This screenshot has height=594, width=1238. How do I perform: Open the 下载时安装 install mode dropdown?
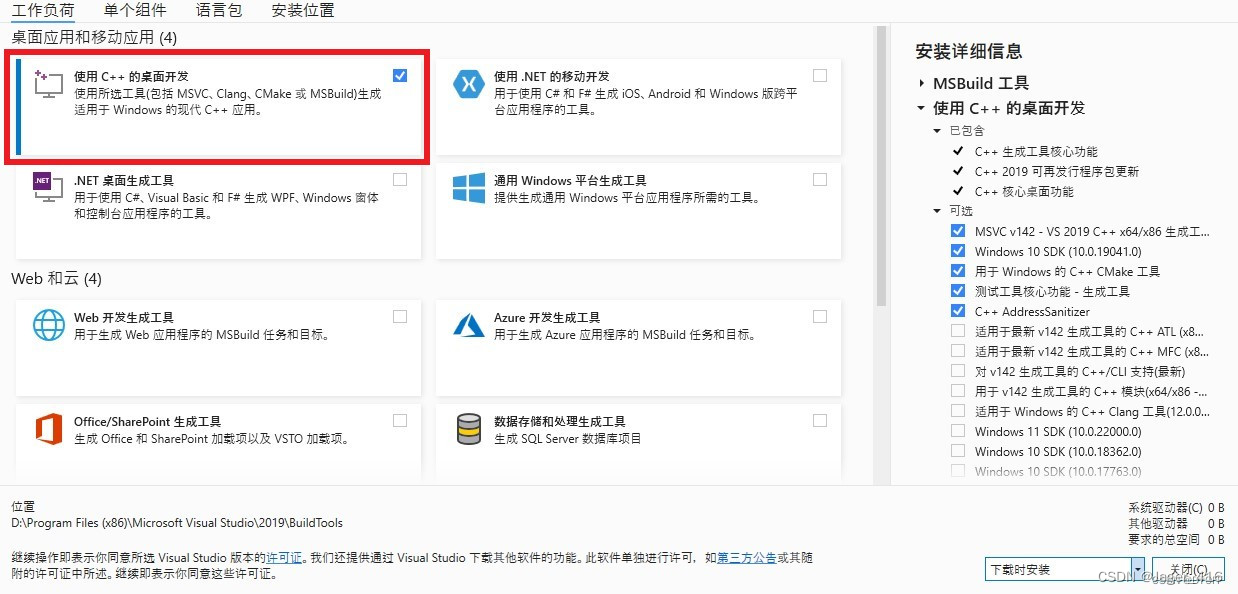1138,569
